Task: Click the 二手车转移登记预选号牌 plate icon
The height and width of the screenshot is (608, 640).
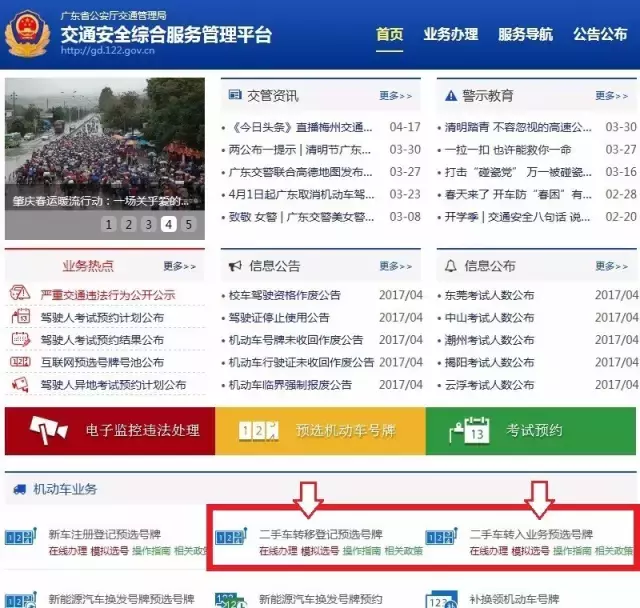Action: 231,536
